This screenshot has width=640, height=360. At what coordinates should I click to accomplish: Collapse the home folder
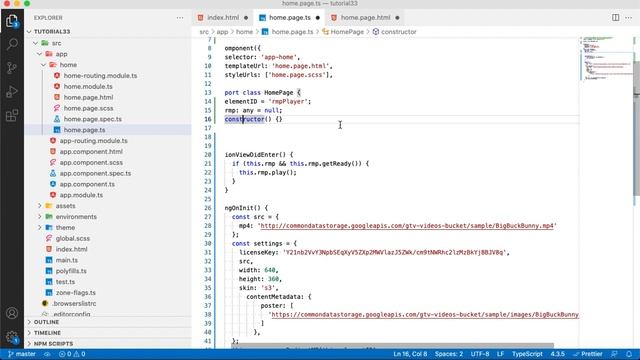pos(44,65)
